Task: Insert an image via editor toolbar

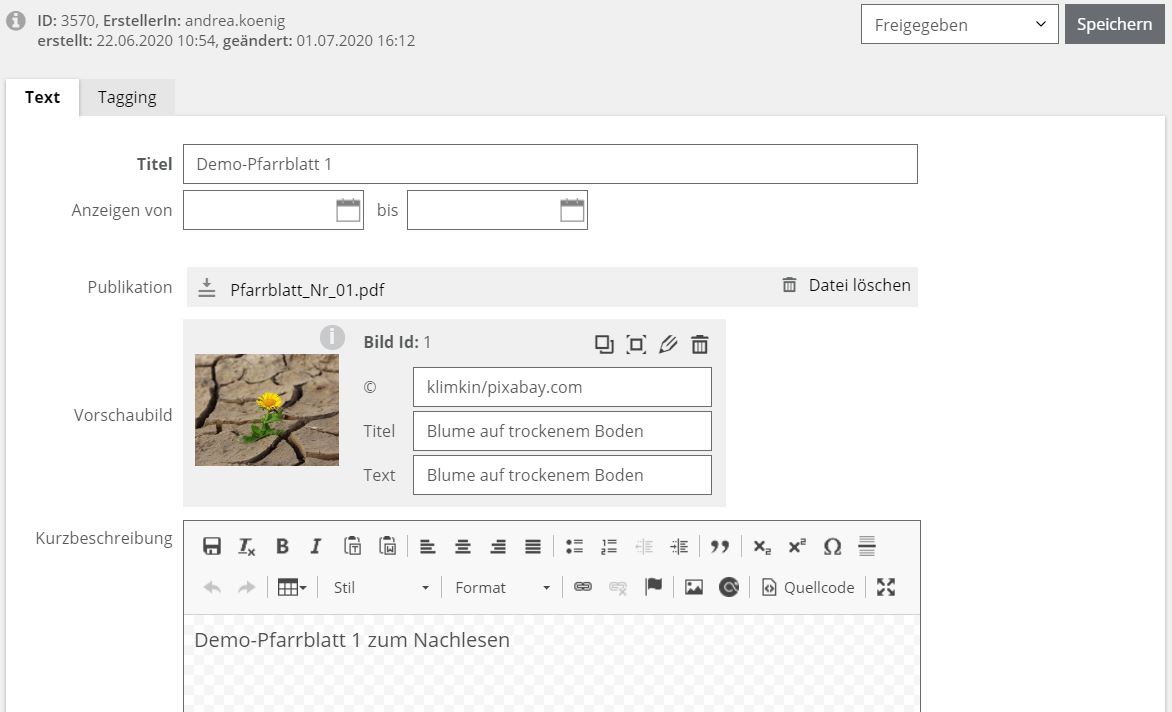Action: [x=693, y=588]
